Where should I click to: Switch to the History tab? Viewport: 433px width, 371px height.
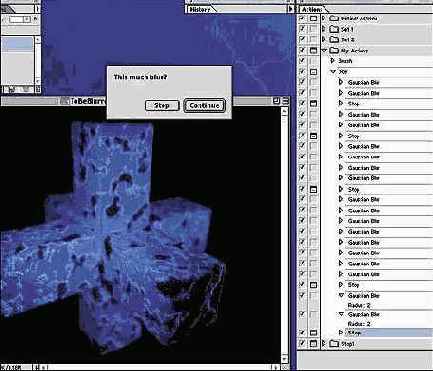click(200, 10)
